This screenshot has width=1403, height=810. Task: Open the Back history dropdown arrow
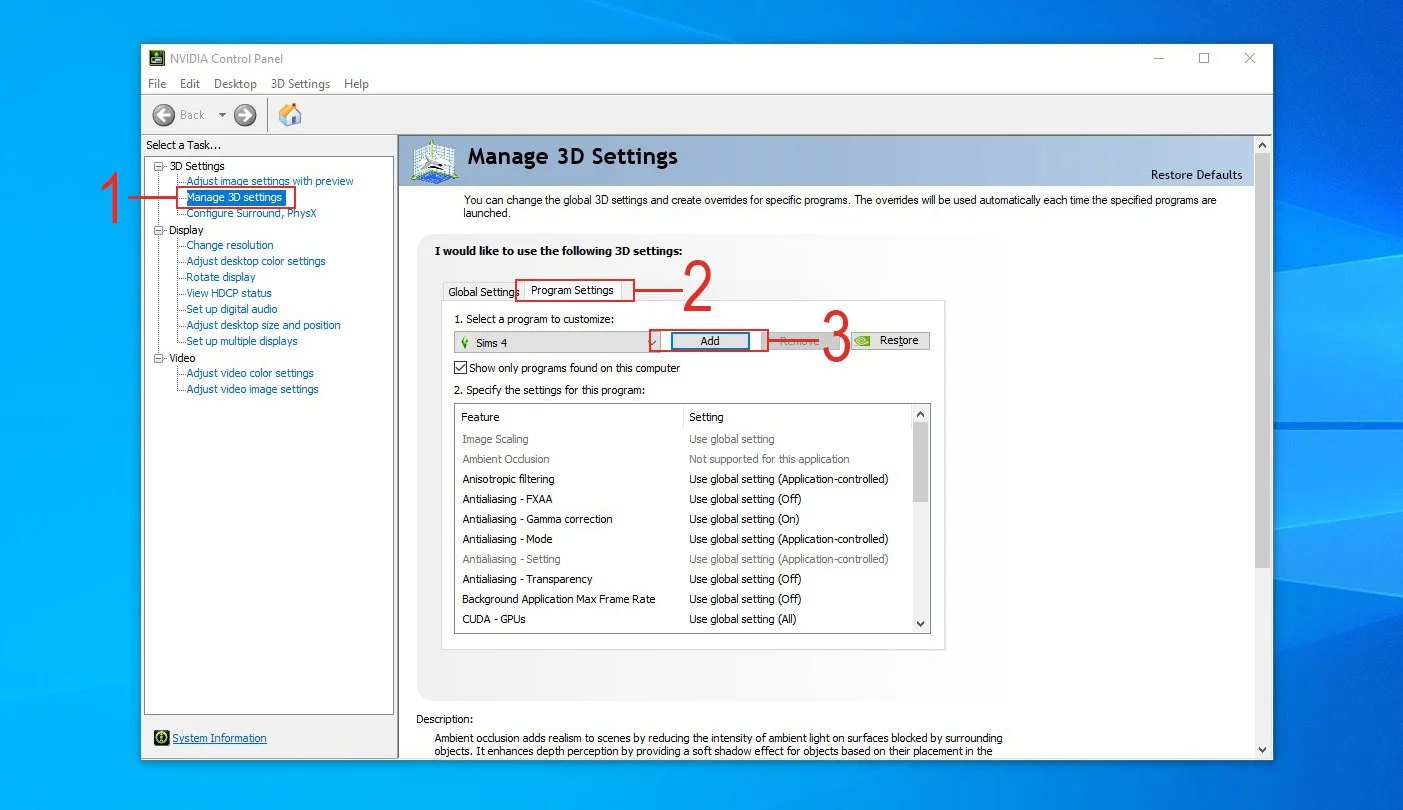[x=222, y=115]
